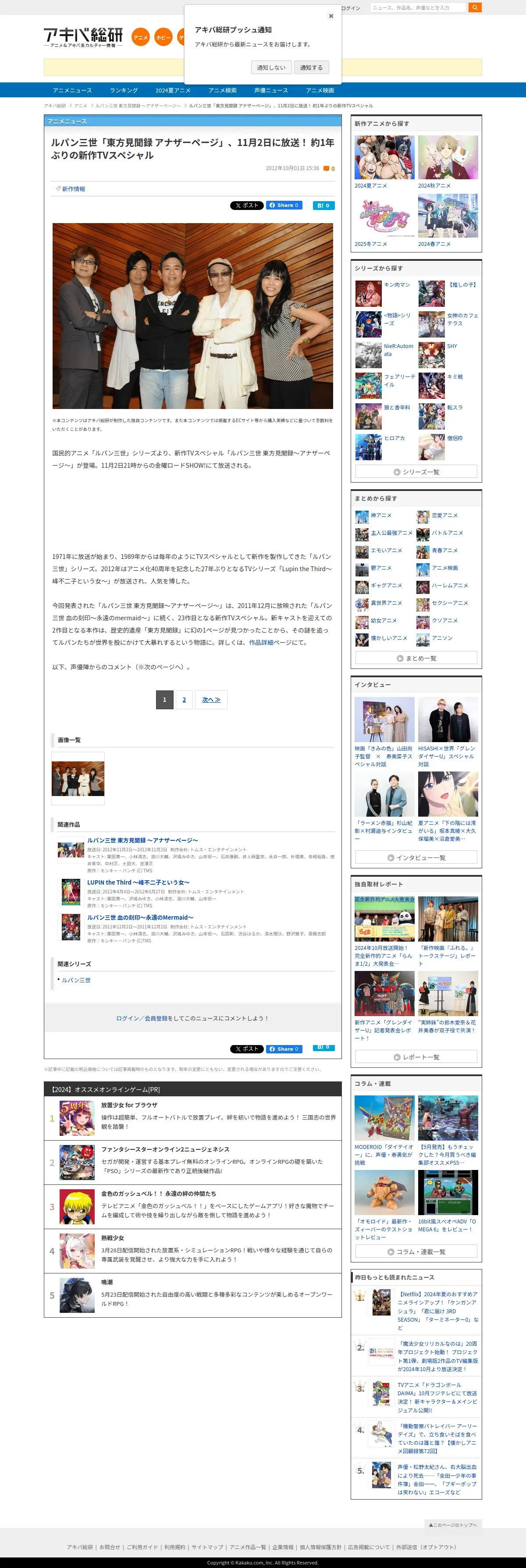Click レポート一覧 button
The image size is (526, 1568).
416,1057
